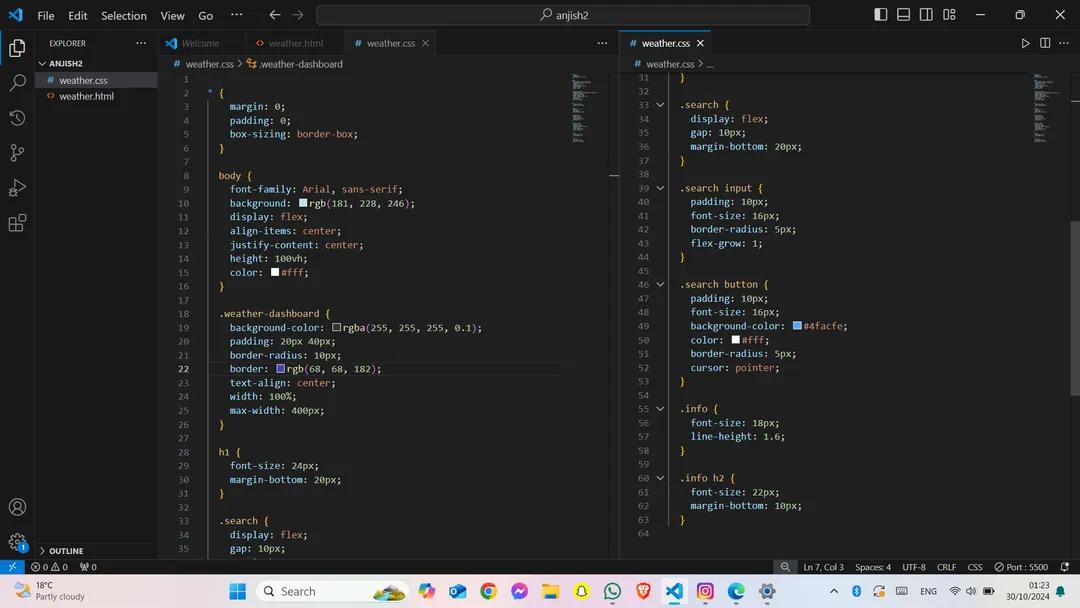Open notifications bell in status bar
Viewport: 1080px width, 608px height.
[x=1065, y=567]
